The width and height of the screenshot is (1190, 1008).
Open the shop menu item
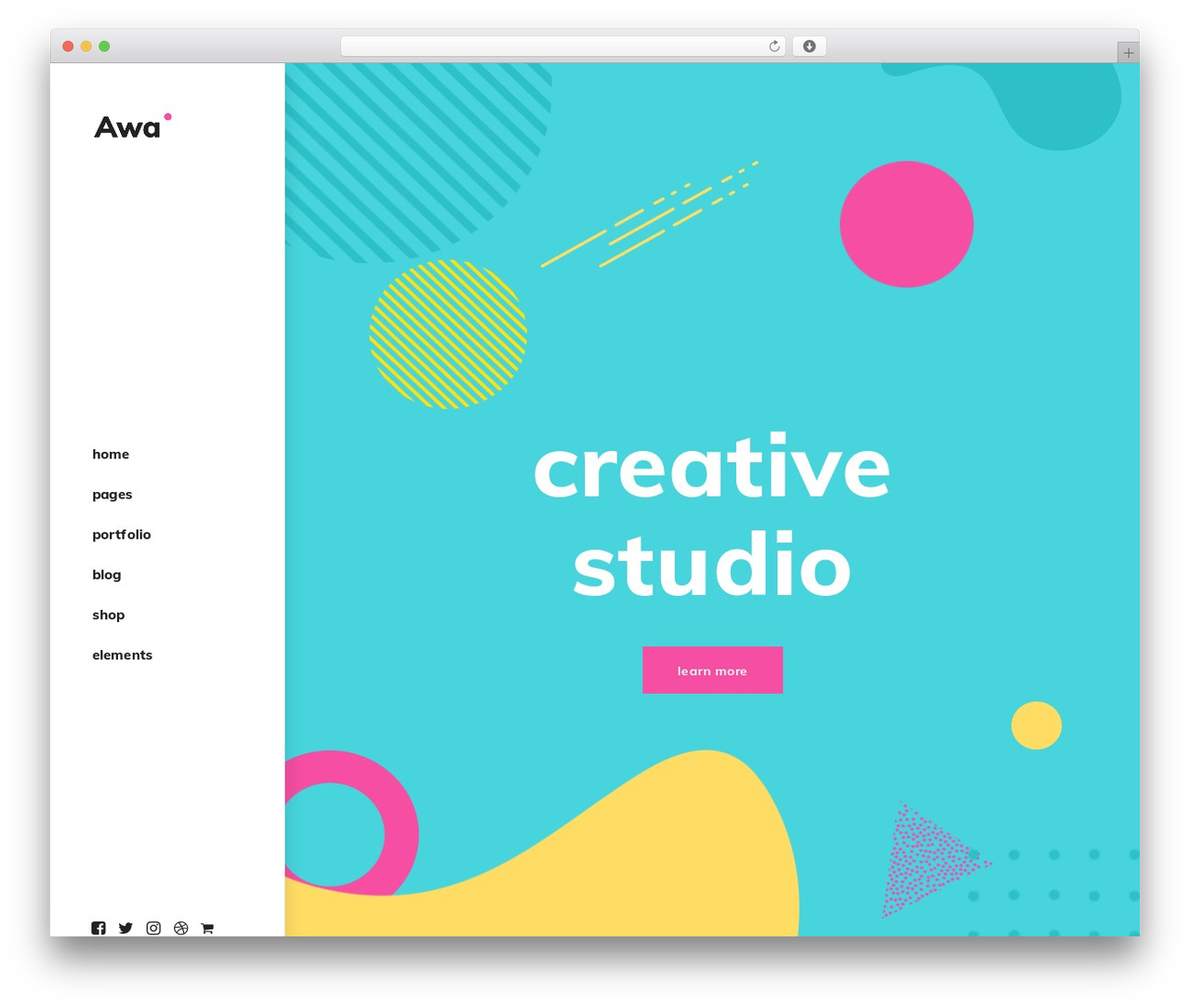tap(109, 615)
